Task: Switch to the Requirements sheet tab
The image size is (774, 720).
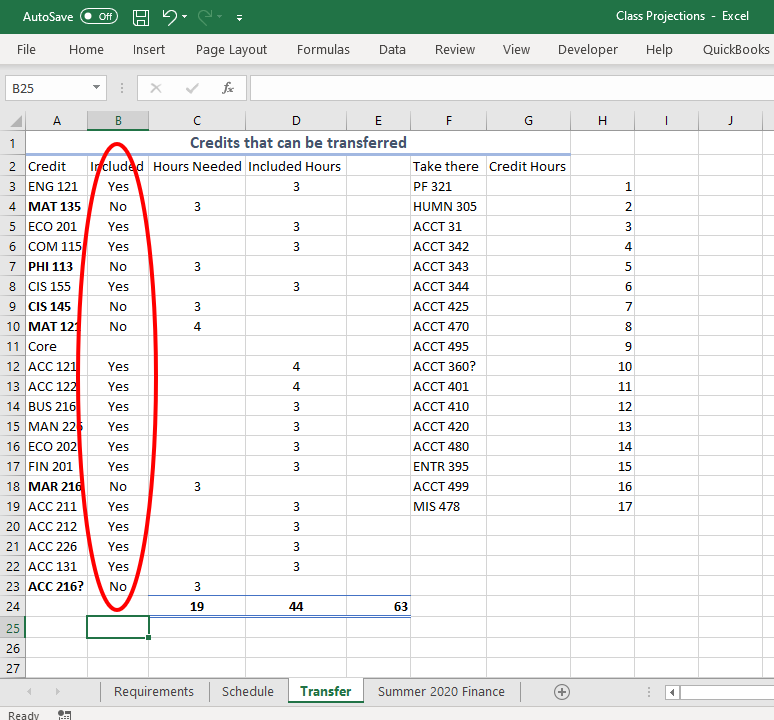Action: (x=154, y=691)
